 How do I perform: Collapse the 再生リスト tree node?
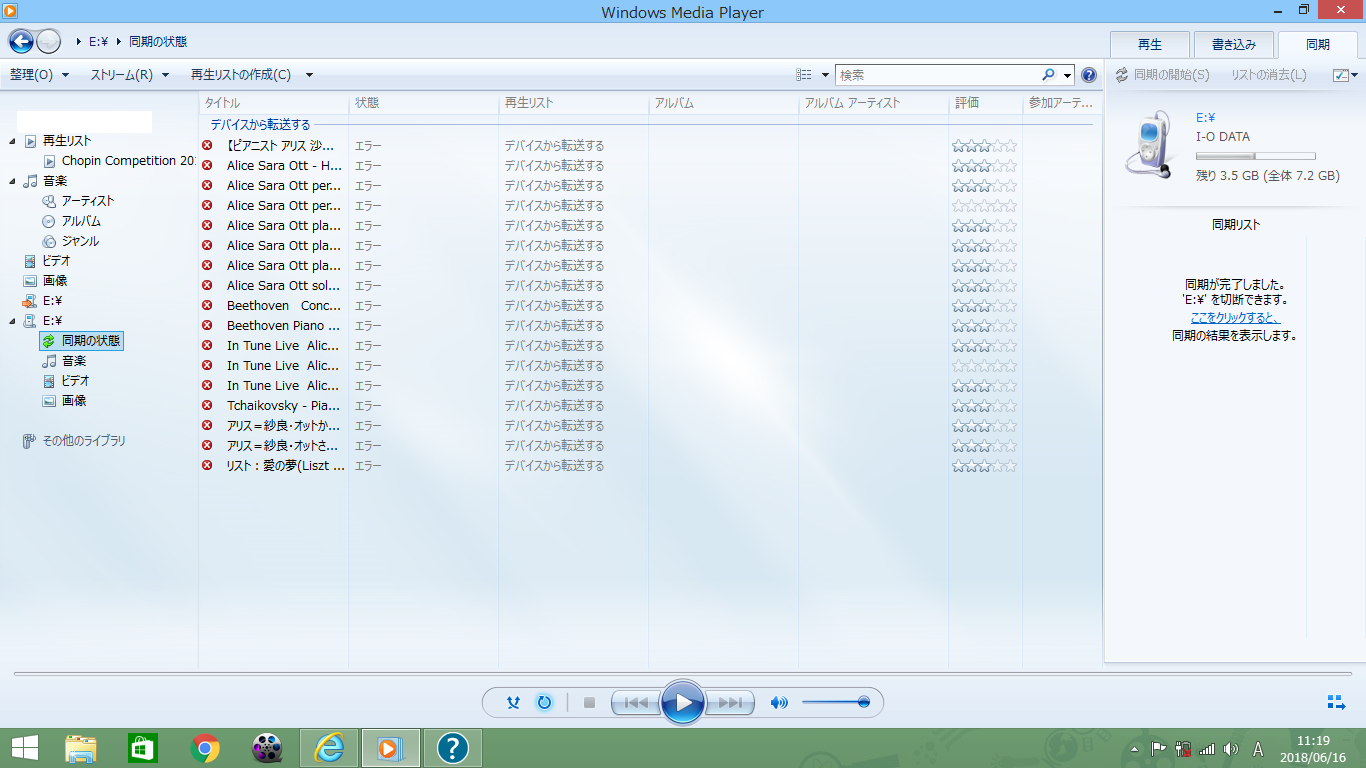(12, 141)
